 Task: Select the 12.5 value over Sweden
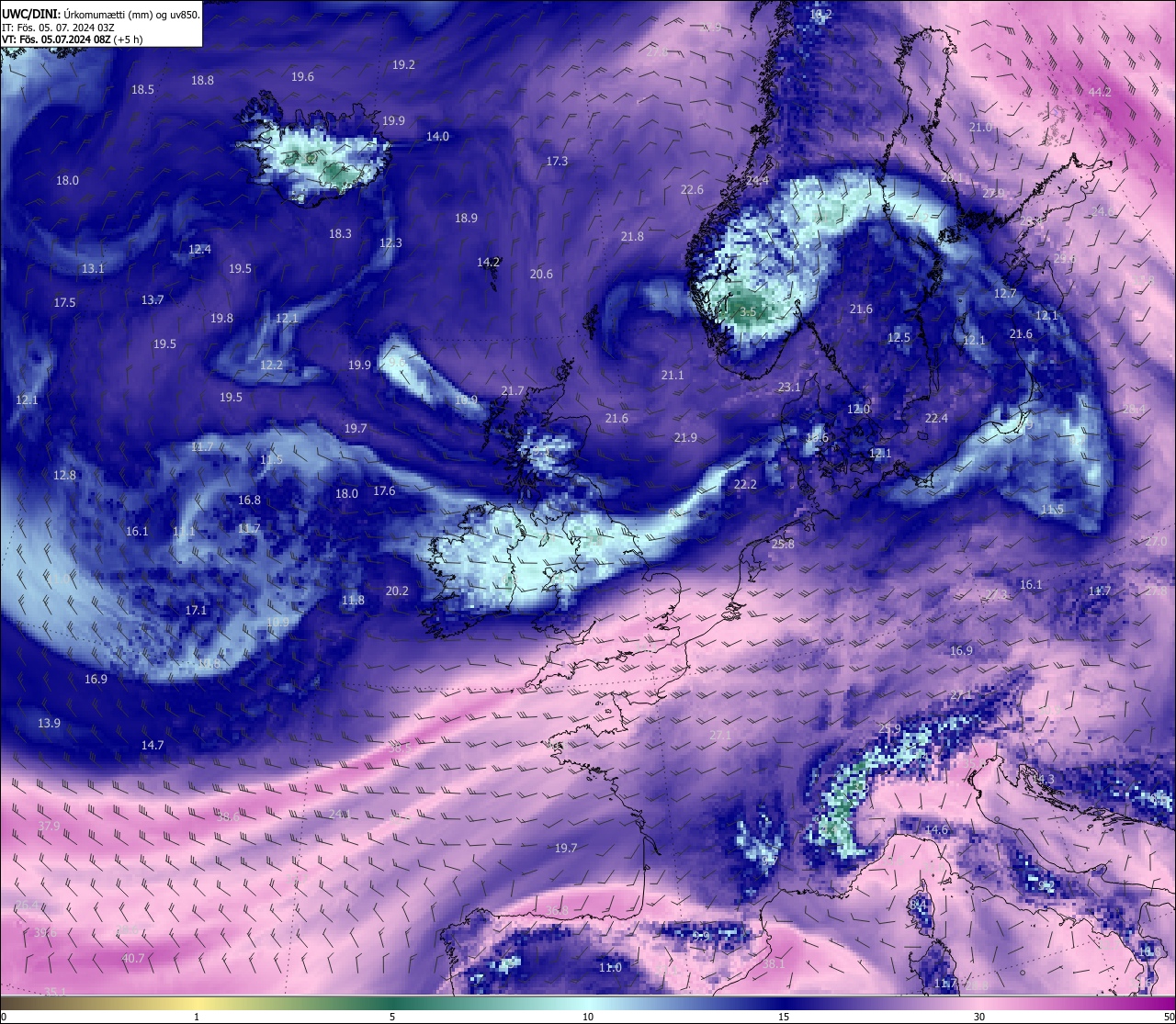899,338
